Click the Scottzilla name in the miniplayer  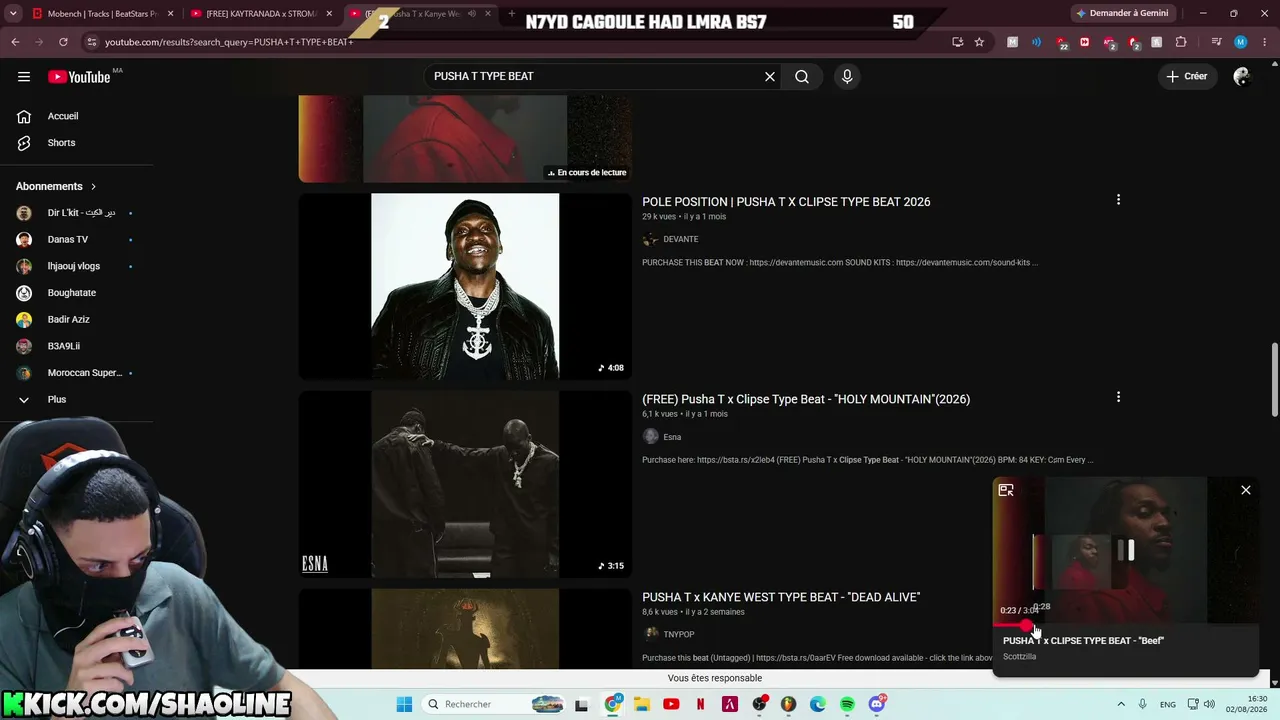[1019, 657]
